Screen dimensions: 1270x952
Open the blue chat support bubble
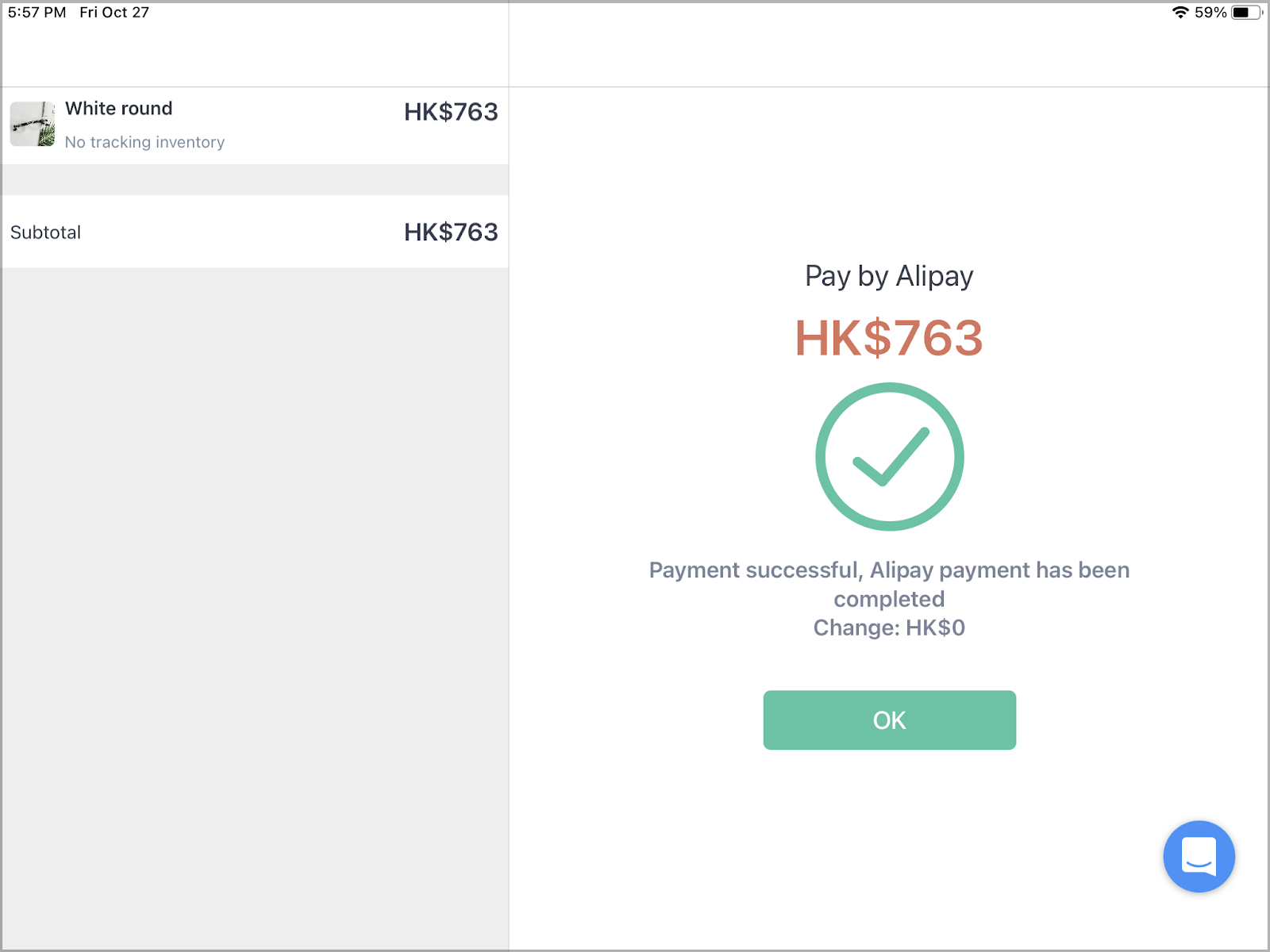pos(1199,856)
